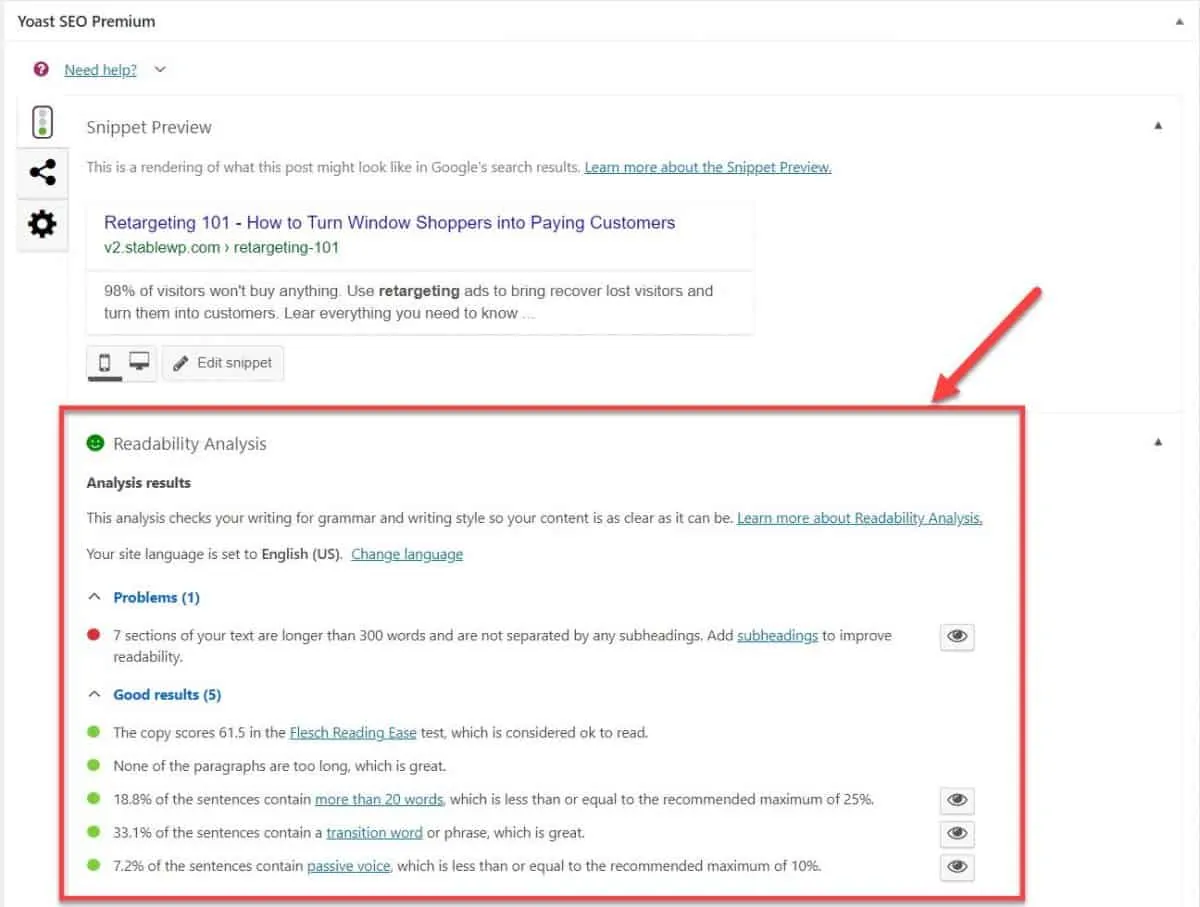Click the snippet meta description text
Screen dimensions: 1200x907
(408, 302)
